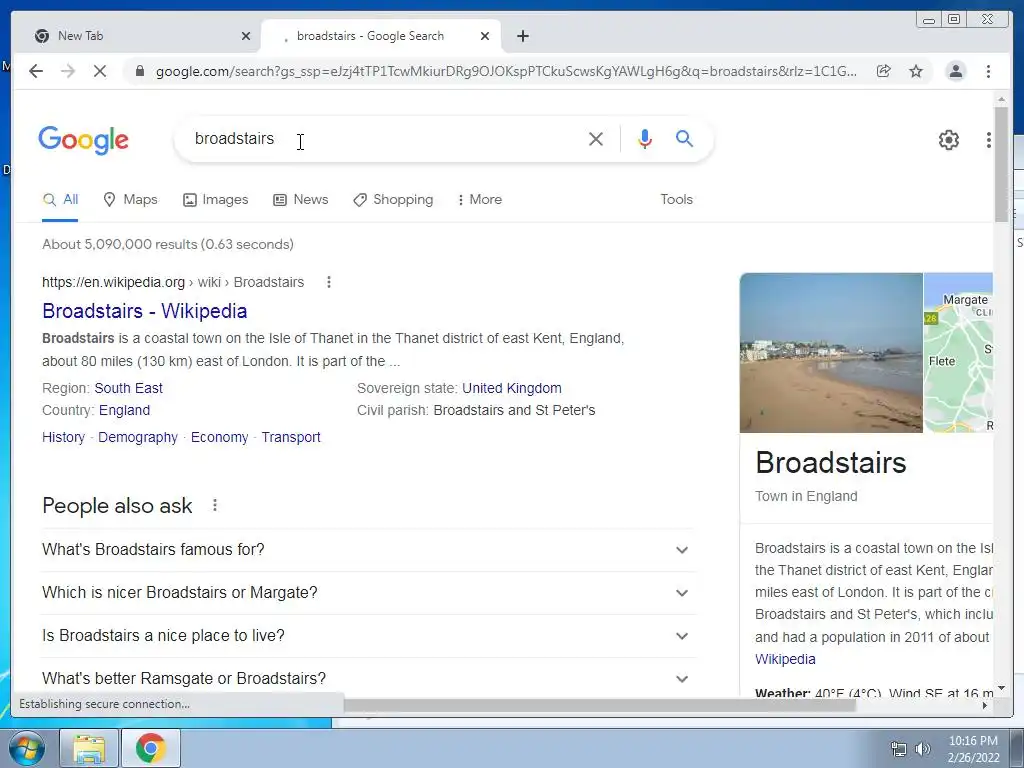The width and height of the screenshot is (1024, 768).
Task: Share this page via the share icon
Action: click(884, 71)
